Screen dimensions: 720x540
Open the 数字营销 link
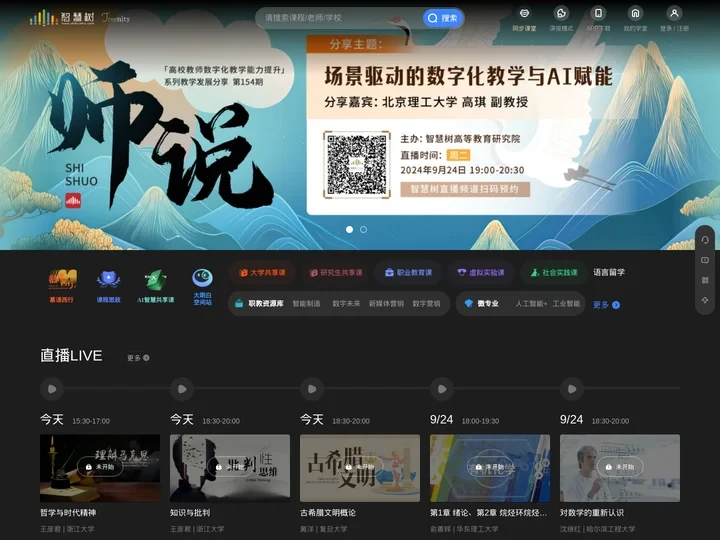[426, 304]
